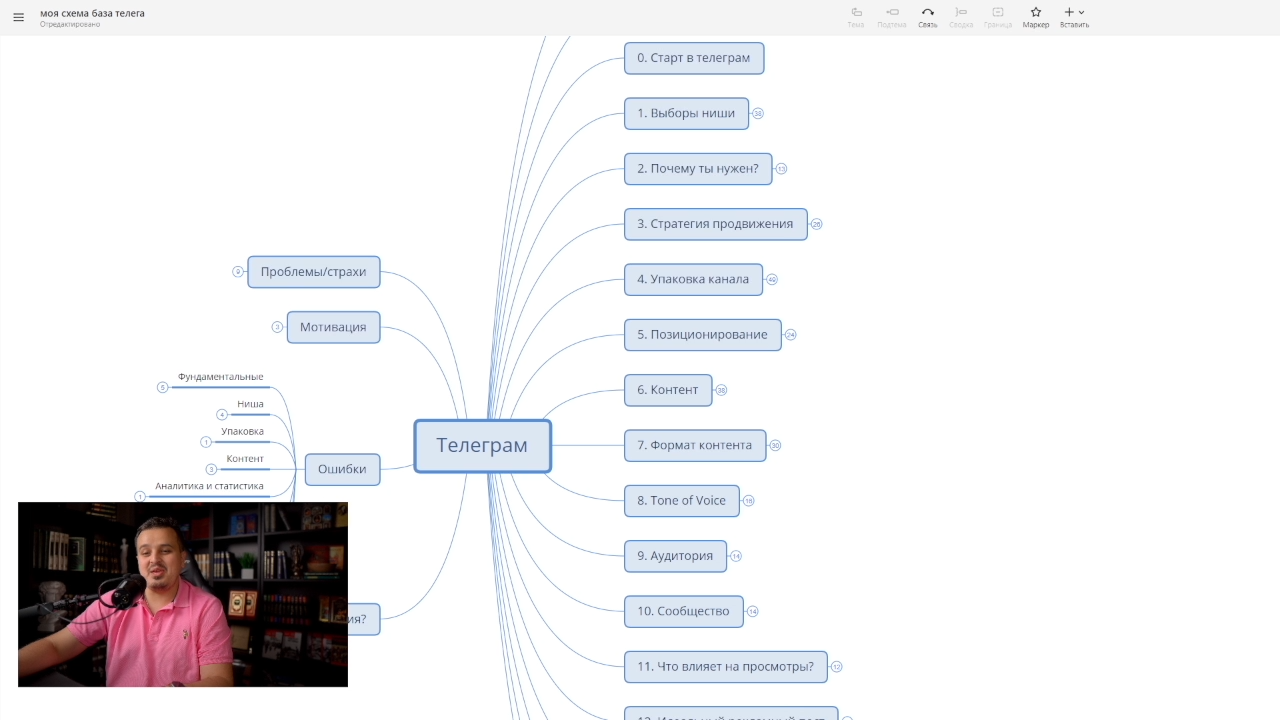The image size is (1280, 720).
Task: Select the Проблемы/страхи node
Action: [314, 272]
